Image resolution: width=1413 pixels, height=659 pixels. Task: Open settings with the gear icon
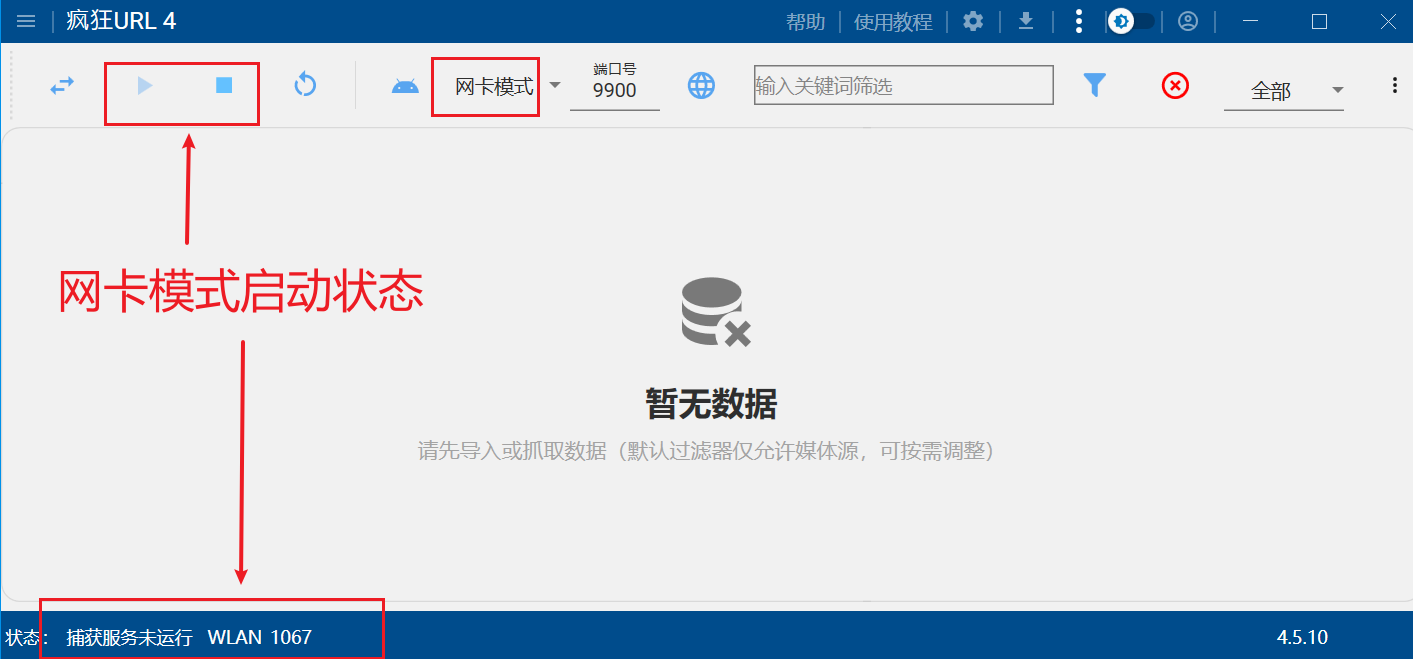coord(973,21)
